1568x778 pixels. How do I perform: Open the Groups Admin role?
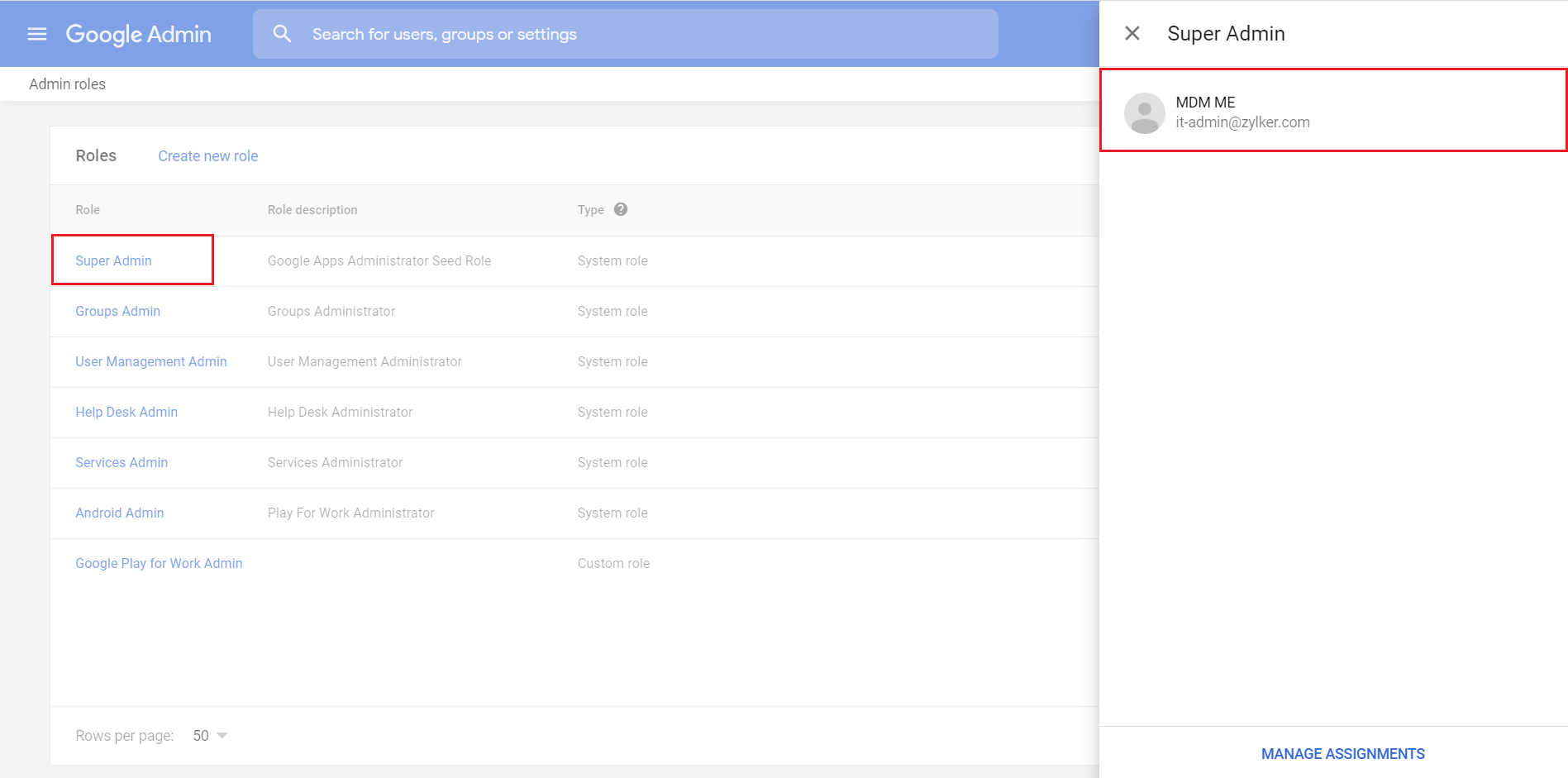(118, 311)
